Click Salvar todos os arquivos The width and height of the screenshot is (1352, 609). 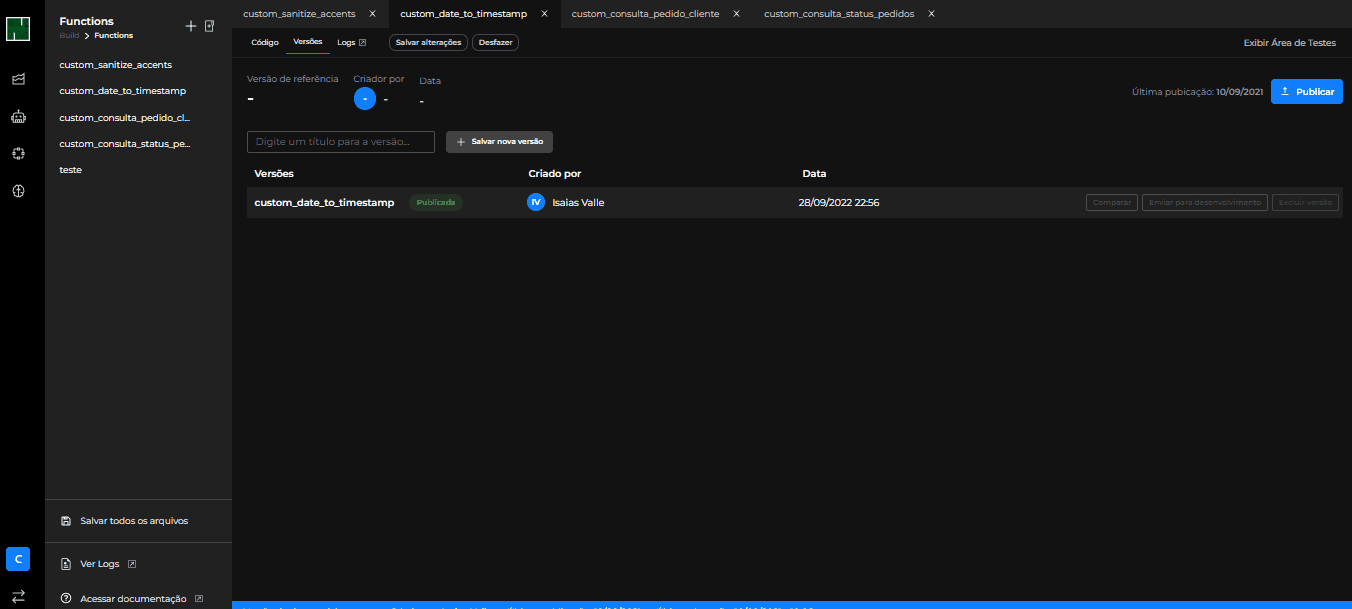coord(133,521)
